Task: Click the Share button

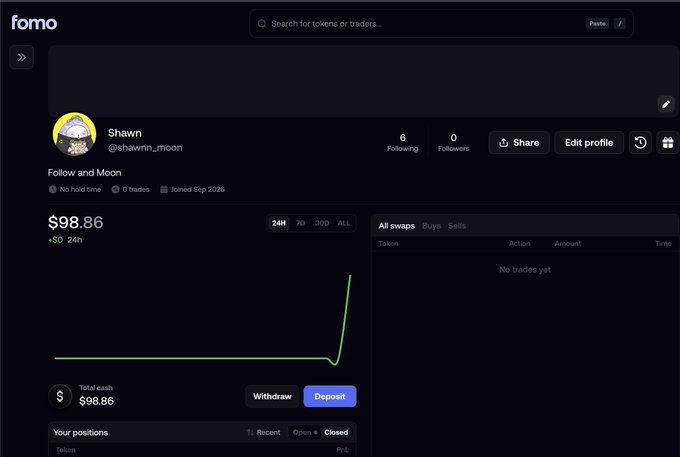Action: pos(519,143)
